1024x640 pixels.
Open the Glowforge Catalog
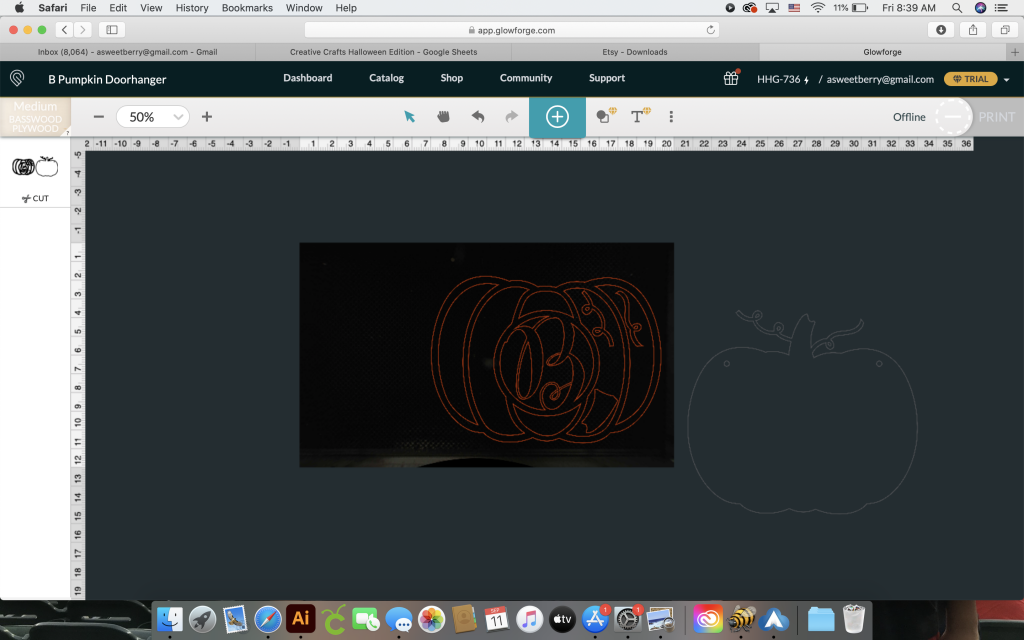coord(387,78)
